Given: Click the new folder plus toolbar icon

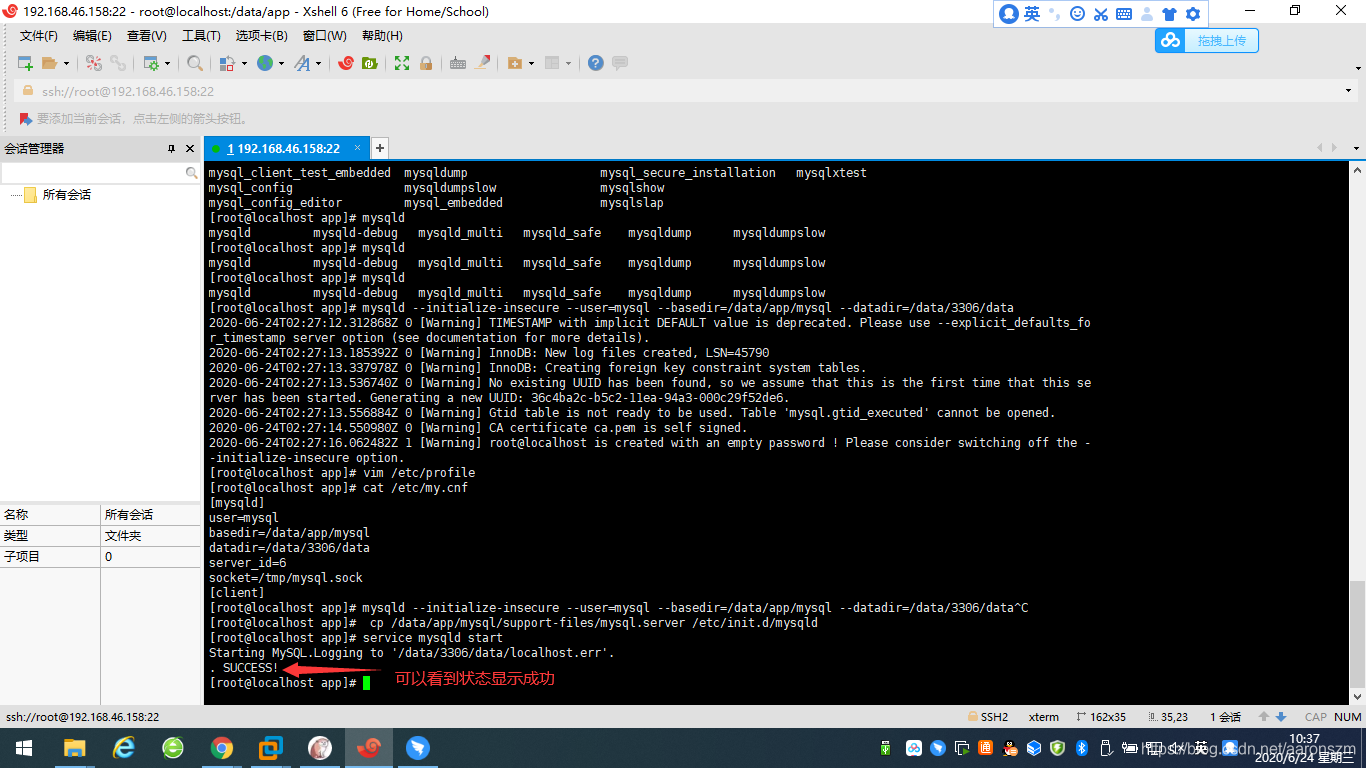Looking at the screenshot, I should tap(515, 63).
